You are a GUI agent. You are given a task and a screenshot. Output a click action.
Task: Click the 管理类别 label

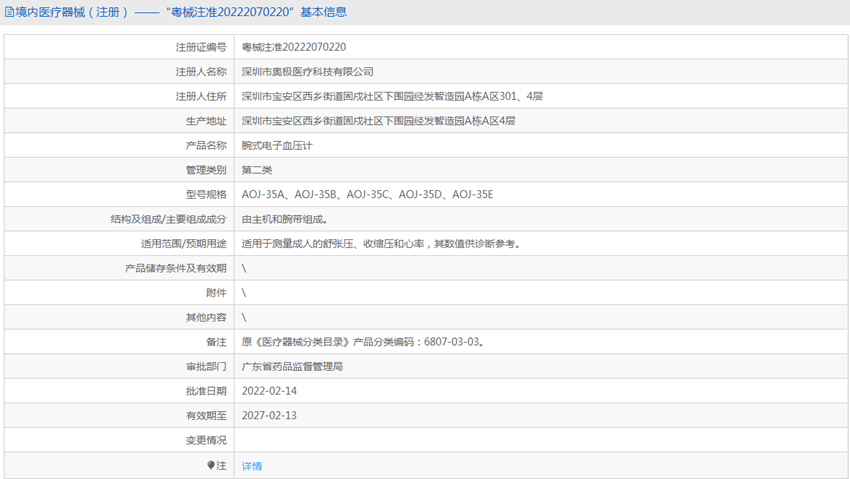pos(206,170)
